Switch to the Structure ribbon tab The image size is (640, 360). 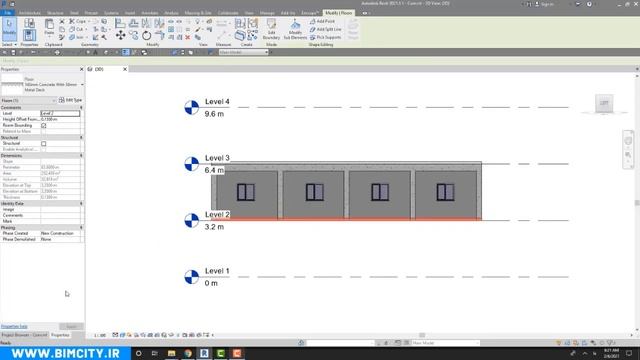(55, 13)
